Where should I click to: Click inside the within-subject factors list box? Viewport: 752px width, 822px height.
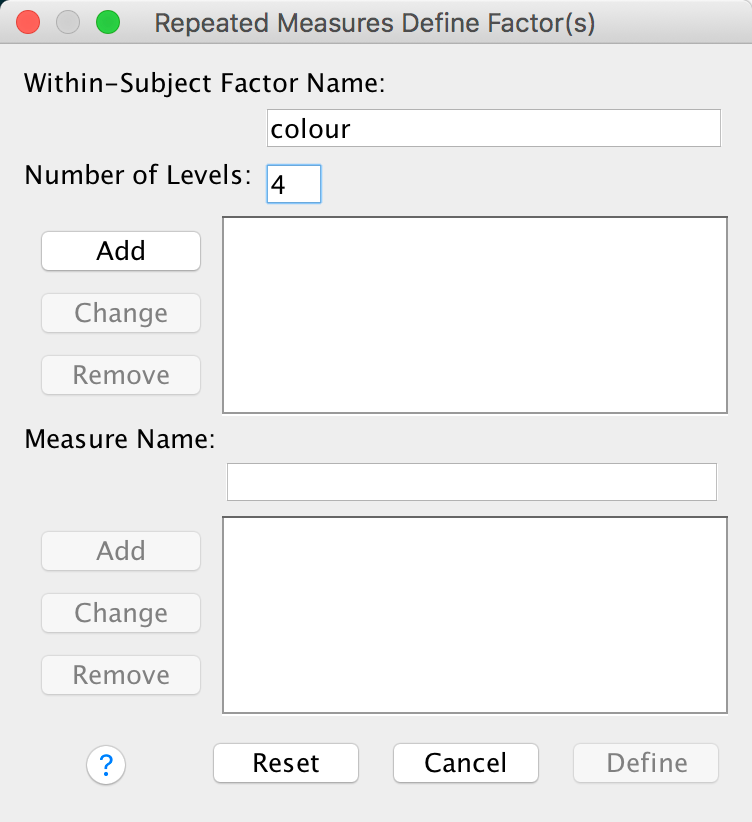click(x=474, y=314)
